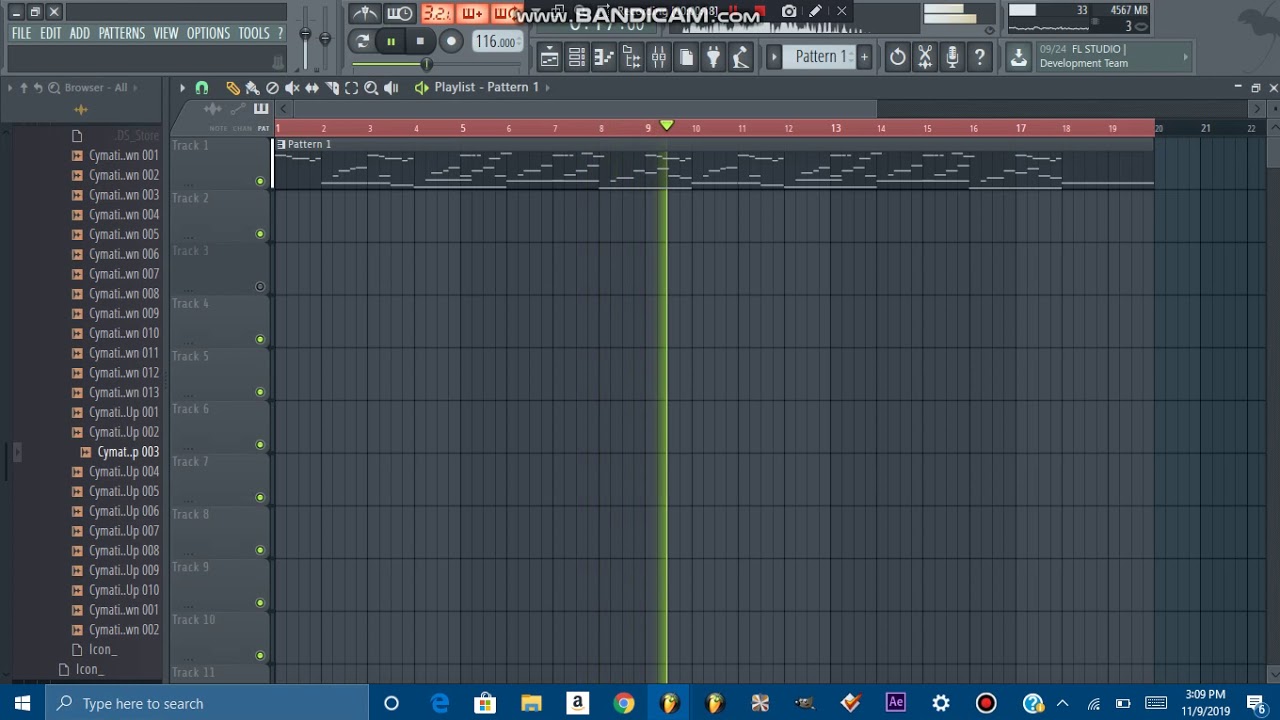Open the undo history icon
The image size is (1280, 720).
pos(898,58)
